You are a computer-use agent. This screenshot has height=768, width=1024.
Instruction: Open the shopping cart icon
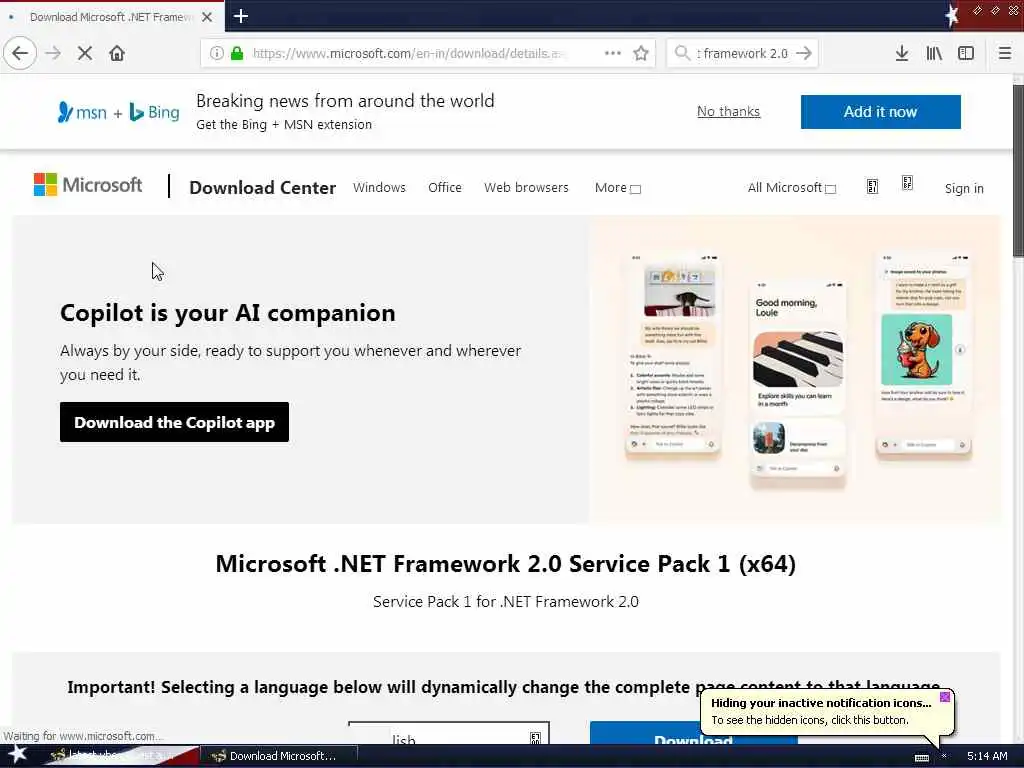coord(907,183)
